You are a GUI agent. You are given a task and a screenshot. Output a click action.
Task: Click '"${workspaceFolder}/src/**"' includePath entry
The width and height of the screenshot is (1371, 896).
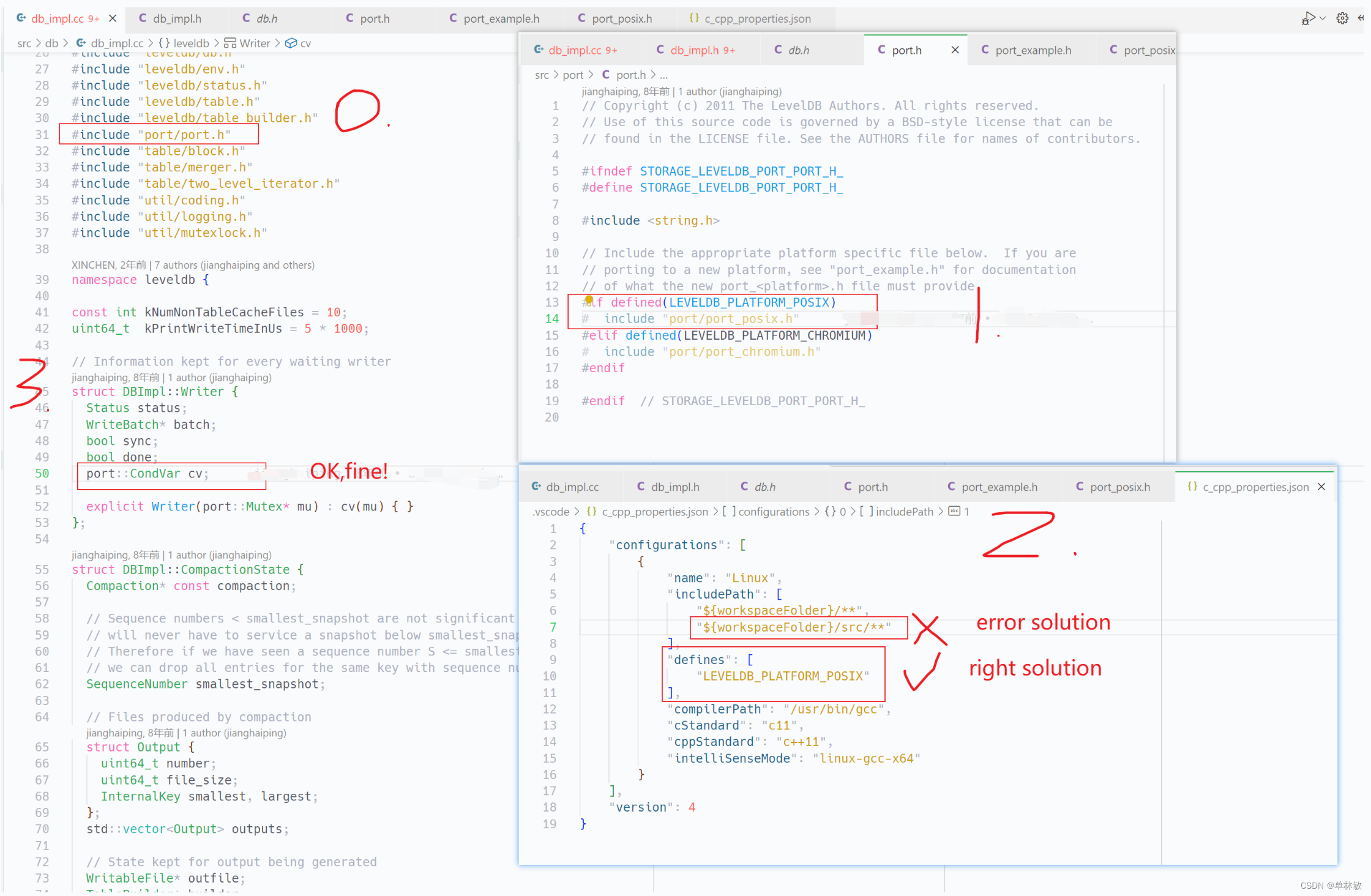click(x=794, y=627)
